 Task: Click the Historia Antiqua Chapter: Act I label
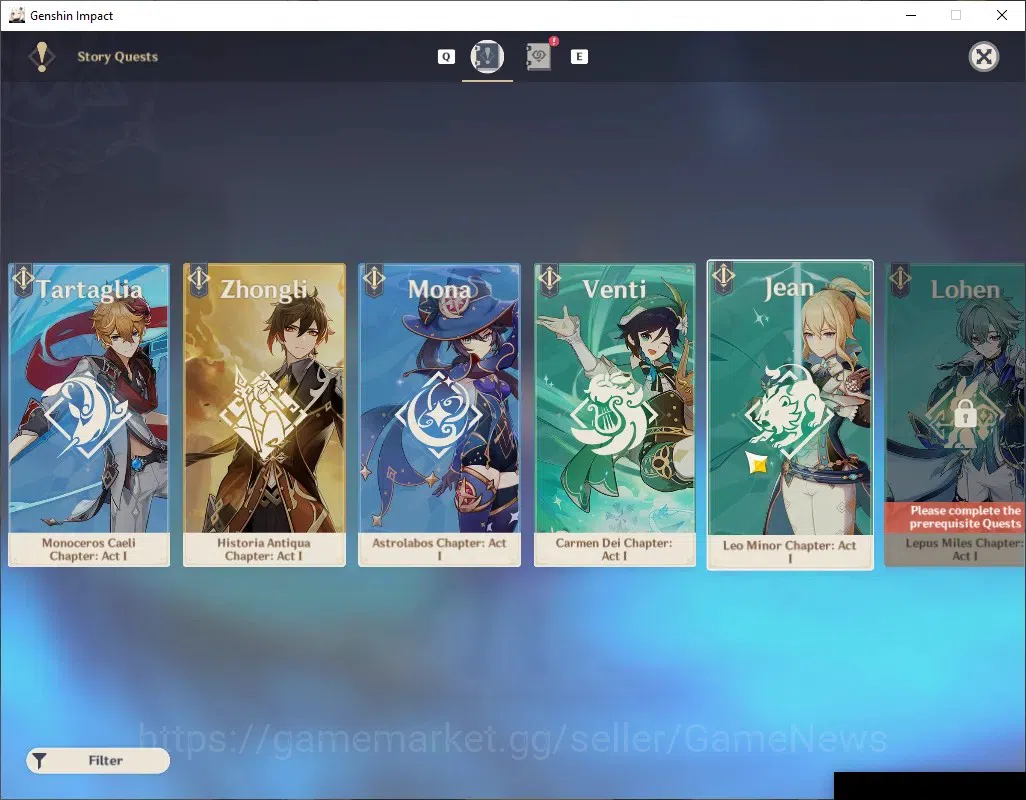tap(264, 549)
